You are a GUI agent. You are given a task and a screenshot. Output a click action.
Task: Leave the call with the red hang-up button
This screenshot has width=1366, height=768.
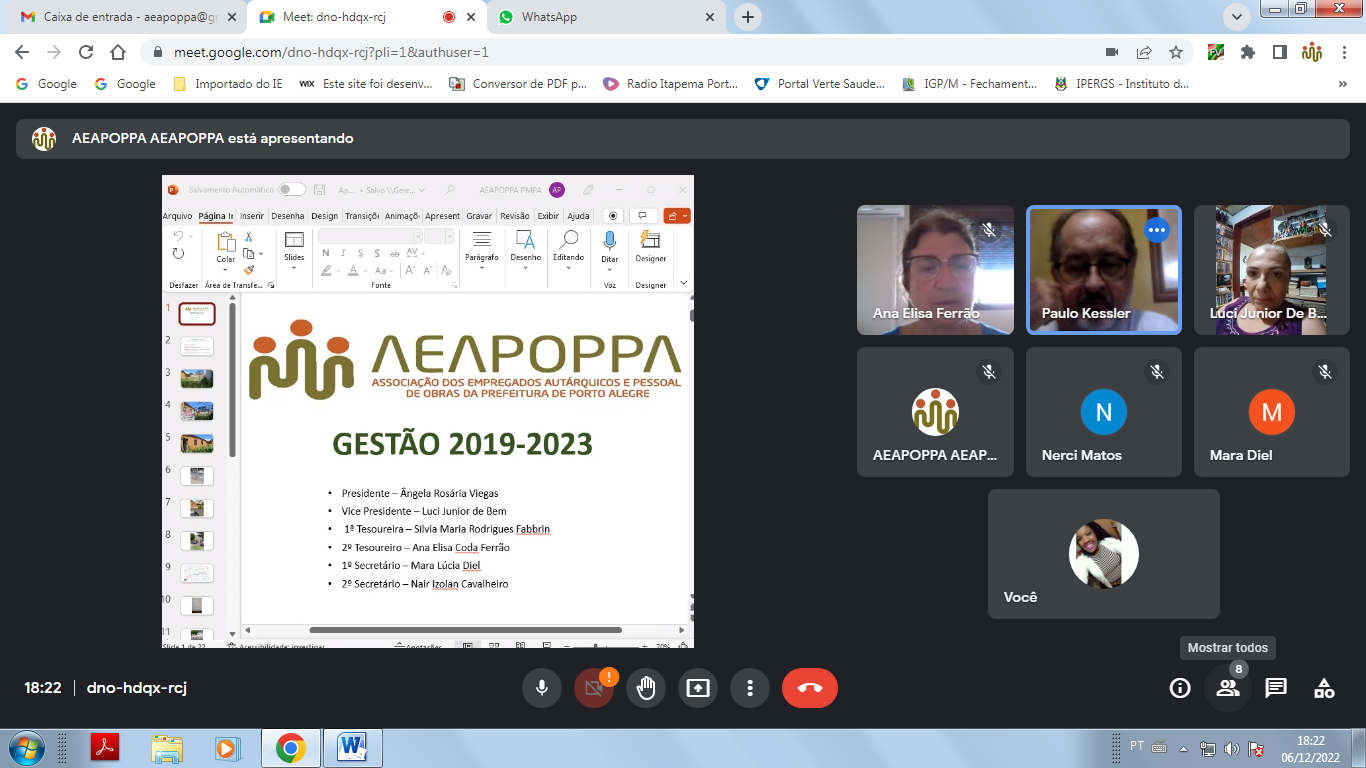810,688
